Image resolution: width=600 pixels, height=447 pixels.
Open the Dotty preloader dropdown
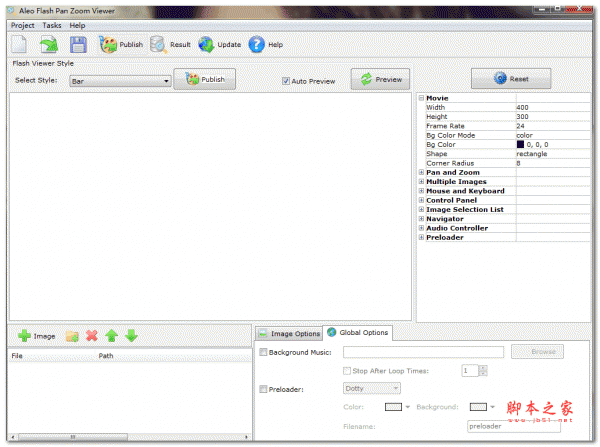pyautogui.click(x=372, y=388)
